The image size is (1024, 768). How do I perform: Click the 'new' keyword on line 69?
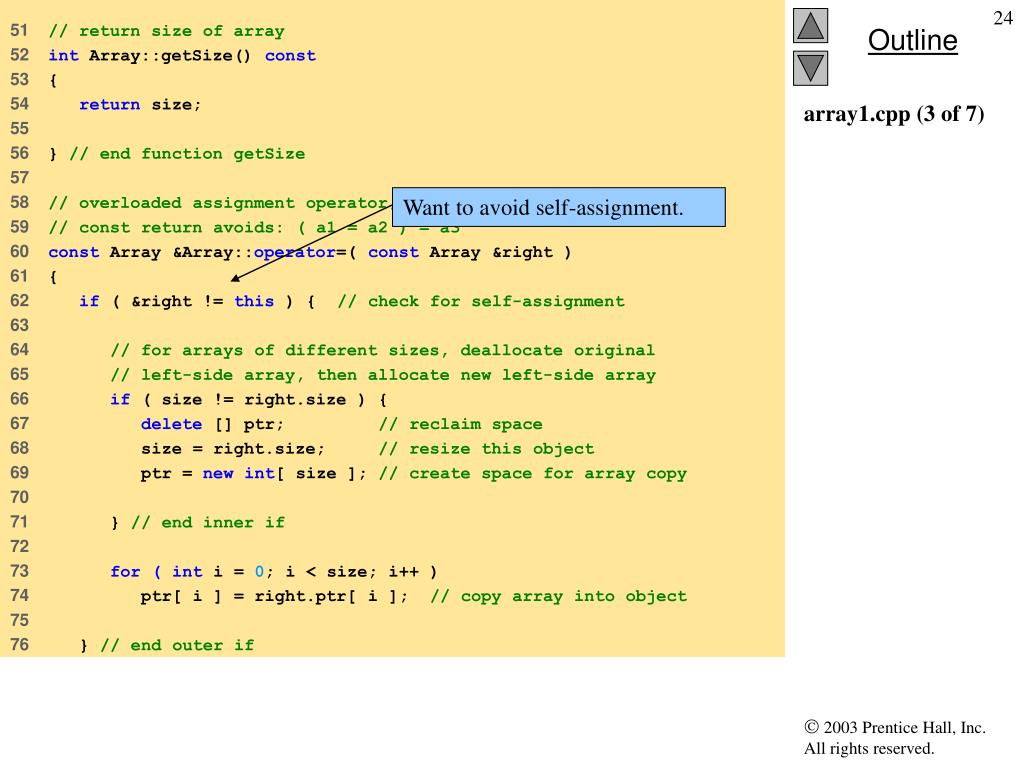tap(218, 473)
